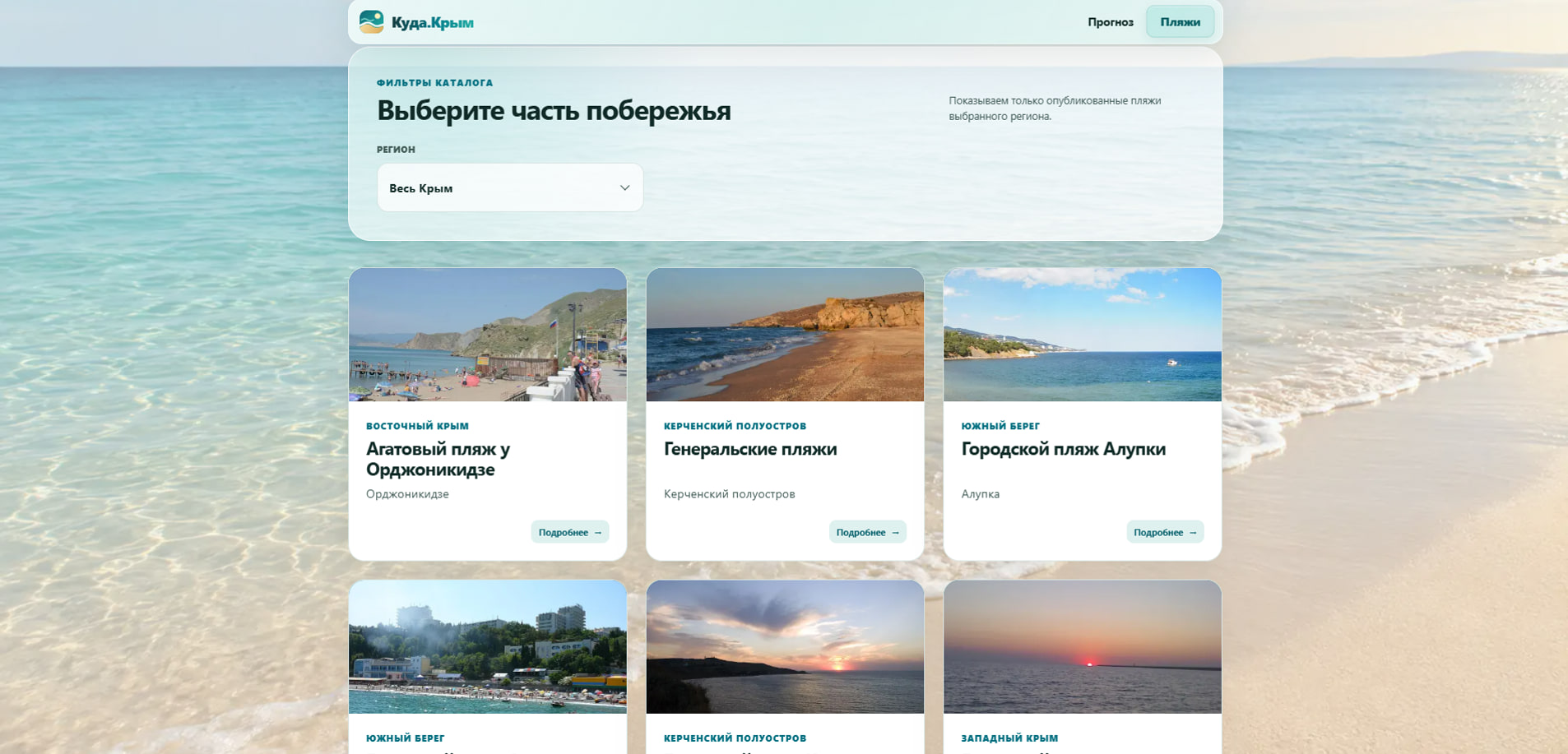Open the Весь Крым region dropdown
Viewport: 1568px width, 754px height.
(510, 187)
